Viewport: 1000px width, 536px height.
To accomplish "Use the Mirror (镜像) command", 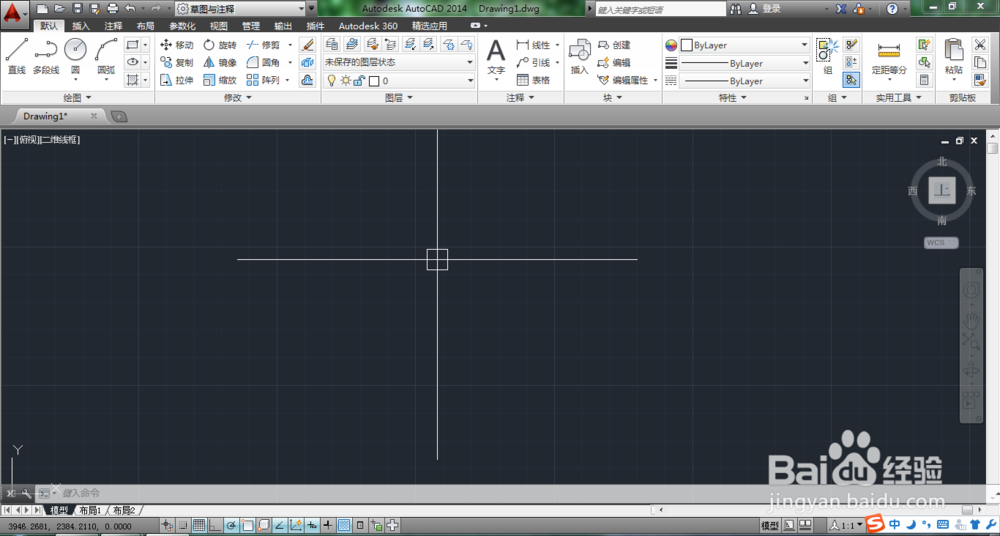I will [x=219, y=63].
